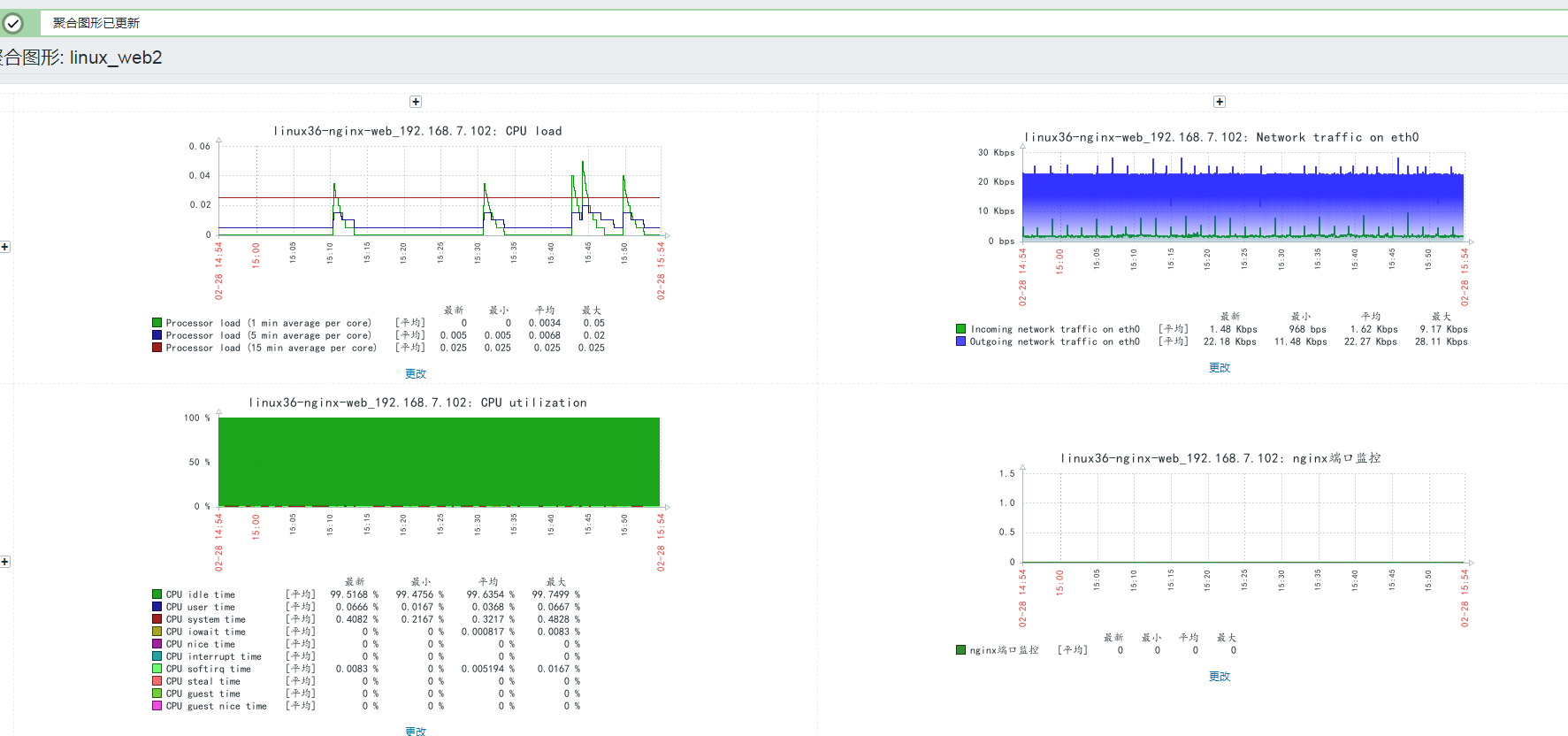Viewport: 1568px width, 736px height.
Task: Click 更改 link under CPU utilization graph
Action: [x=416, y=731]
